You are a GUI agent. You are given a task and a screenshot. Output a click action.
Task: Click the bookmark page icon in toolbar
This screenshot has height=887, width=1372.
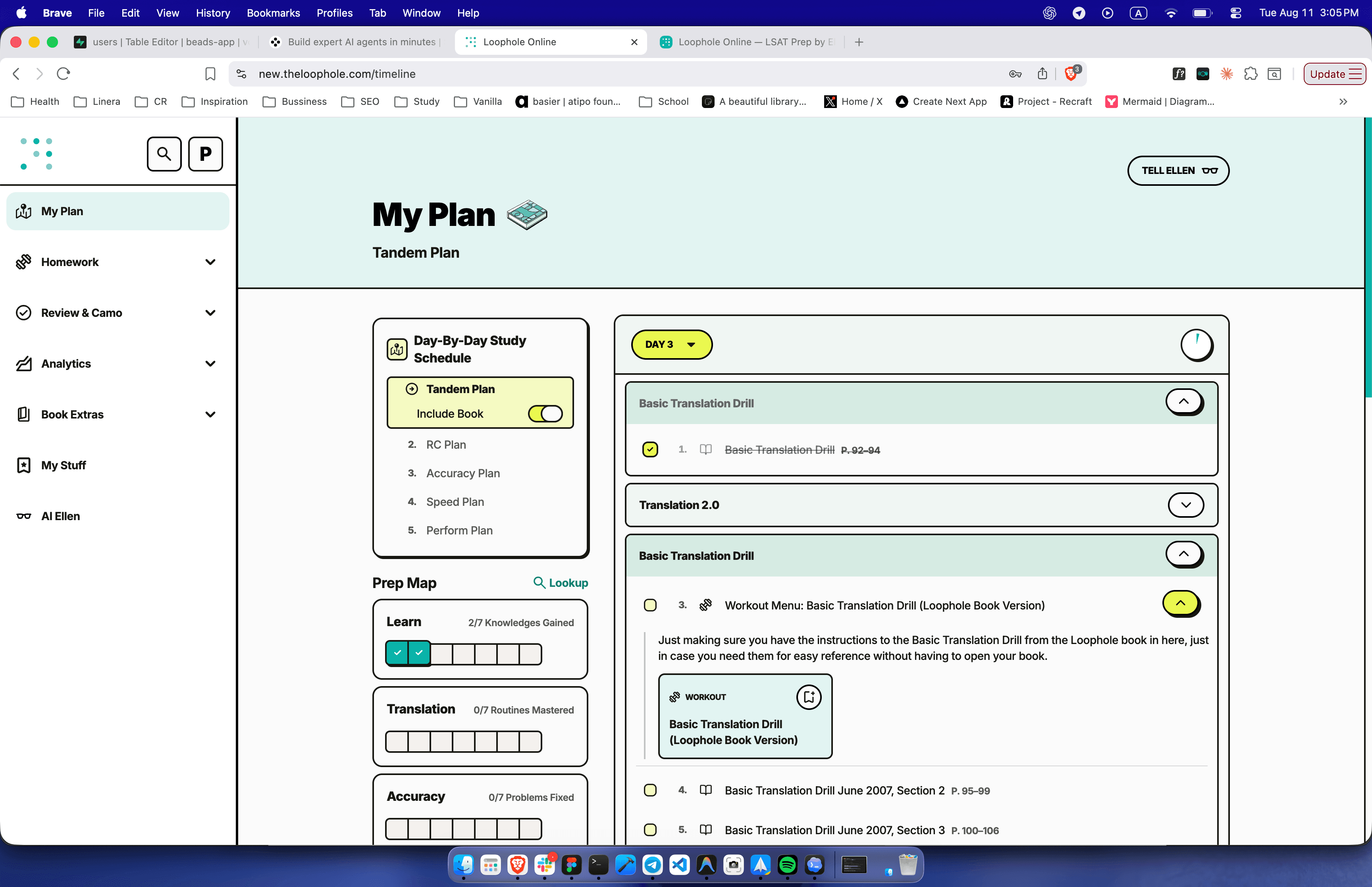(x=210, y=74)
